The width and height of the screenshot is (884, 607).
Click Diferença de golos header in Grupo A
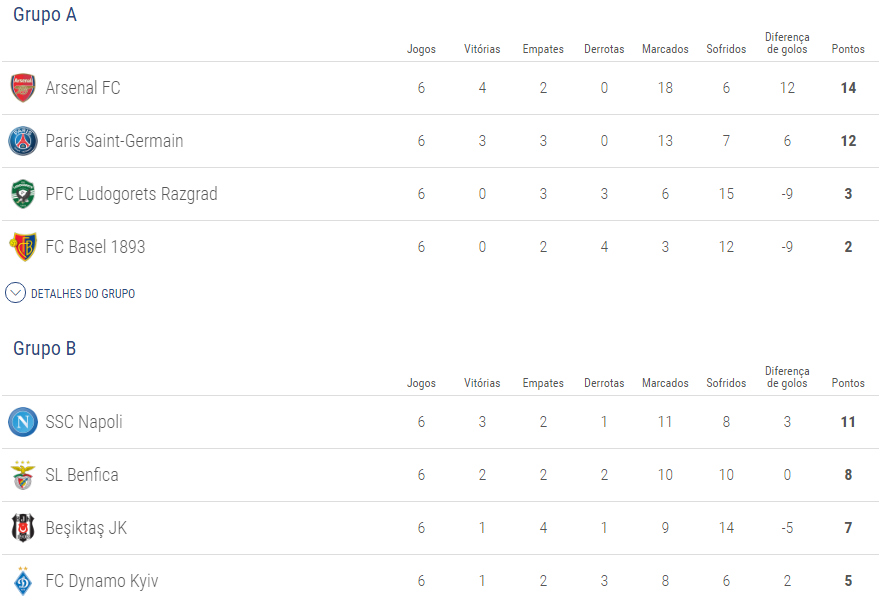click(x=787, y=43)
